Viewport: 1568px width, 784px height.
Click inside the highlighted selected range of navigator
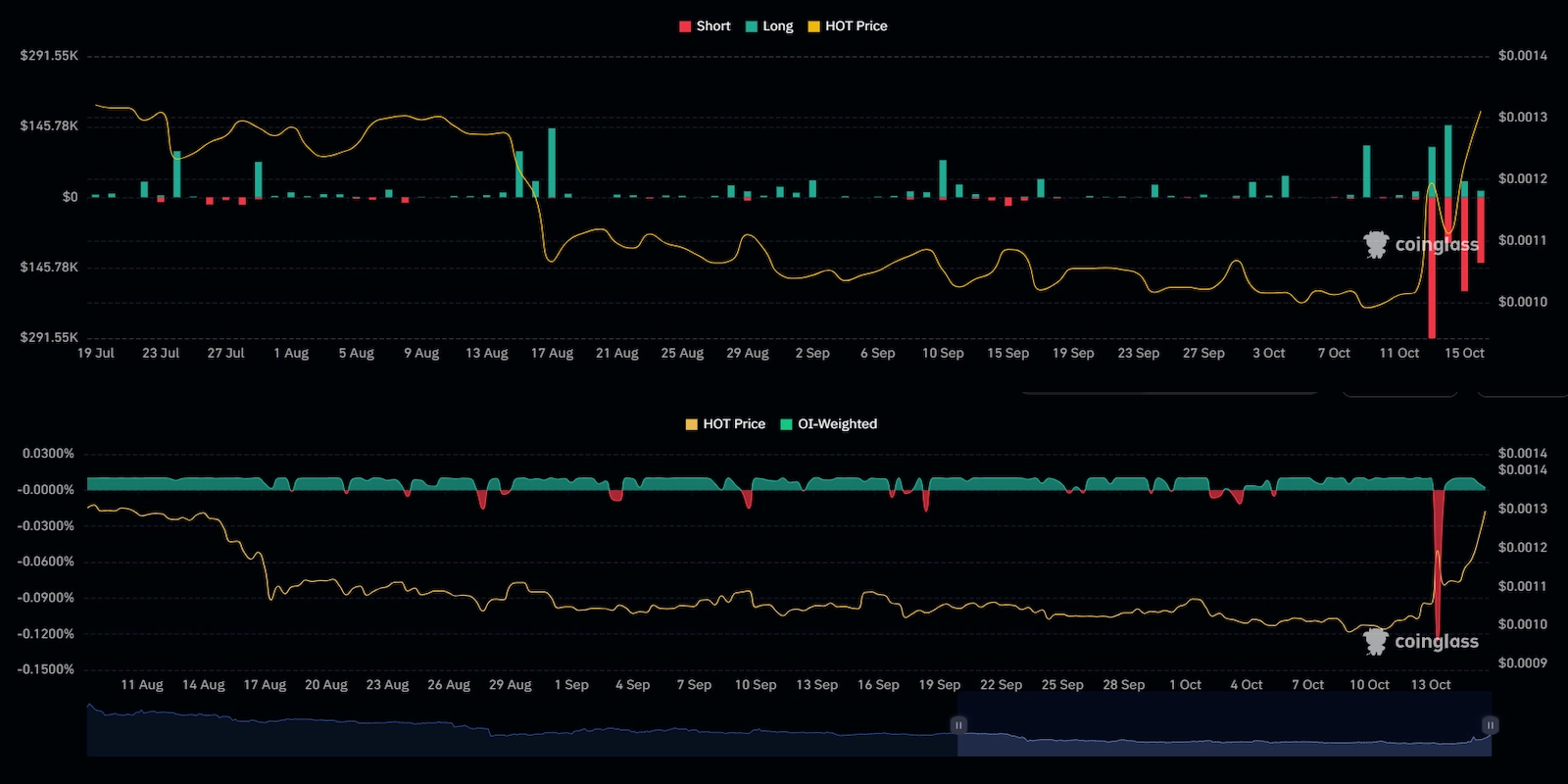[x=1225, y=731]
